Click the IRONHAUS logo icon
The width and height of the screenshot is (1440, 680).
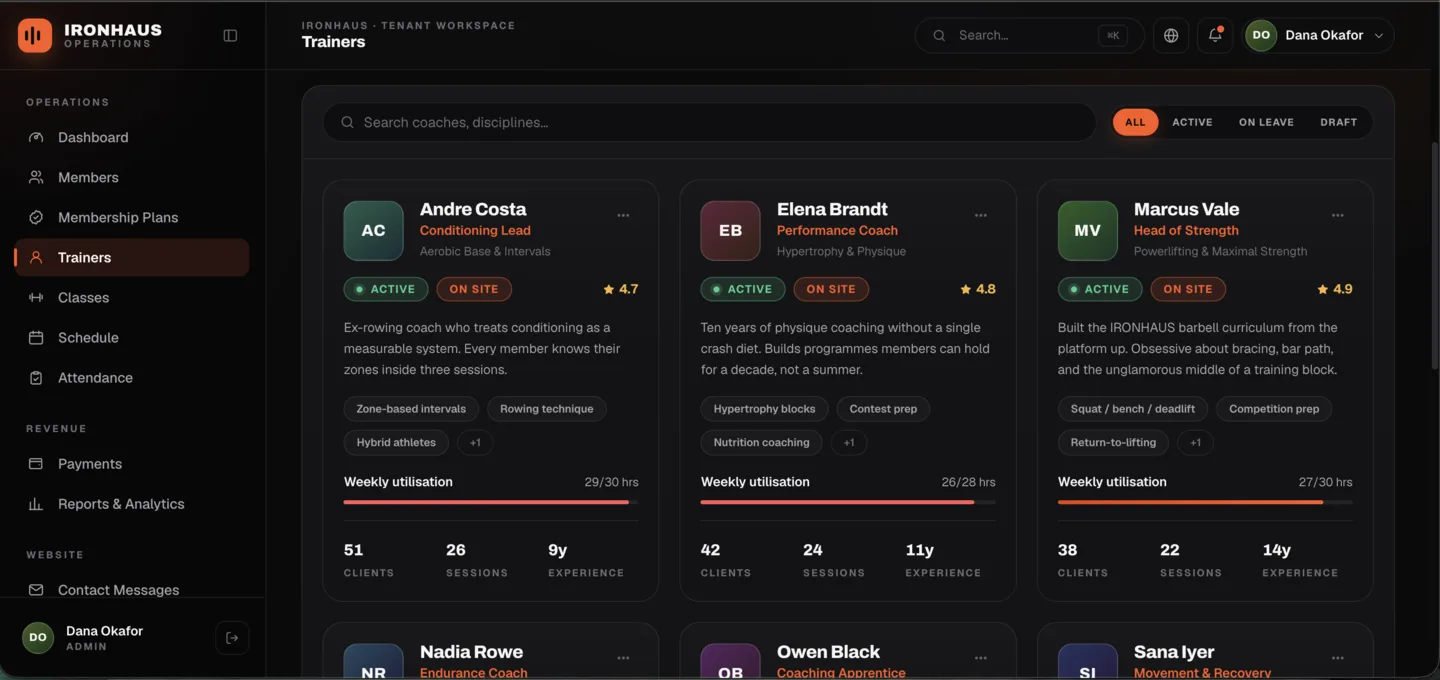(x=35, y=35)
